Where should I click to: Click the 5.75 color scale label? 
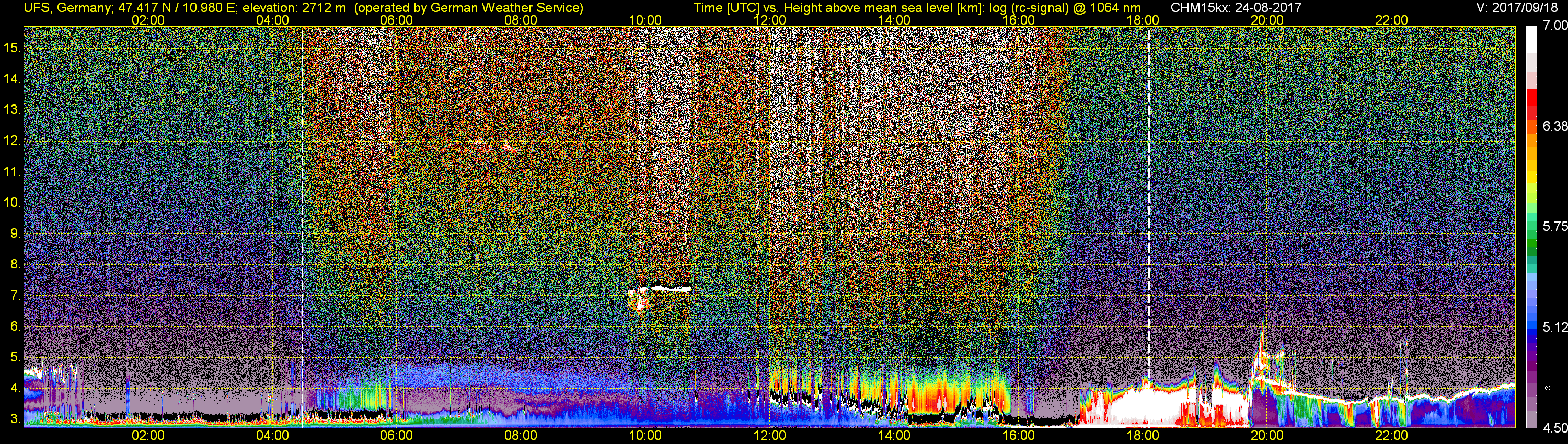coord(1555,226)
